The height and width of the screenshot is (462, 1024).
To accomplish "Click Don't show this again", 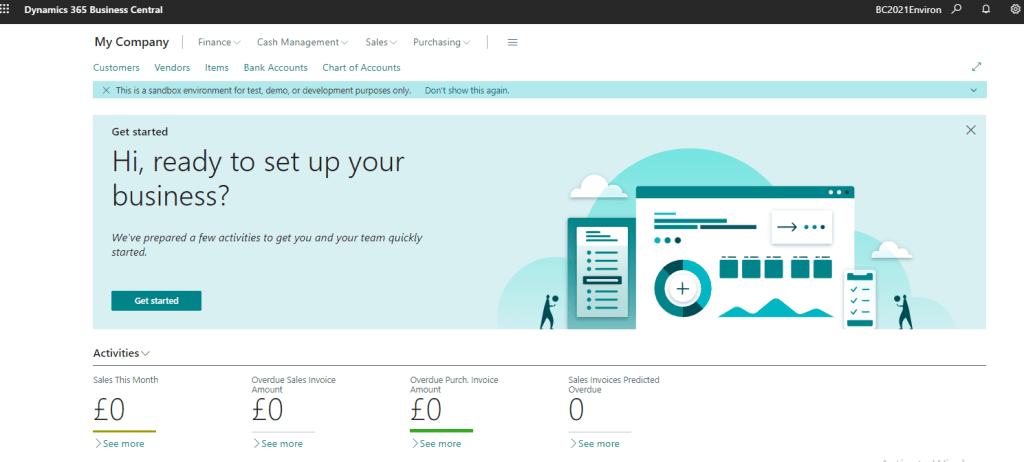I will click(x=467, y=90).
